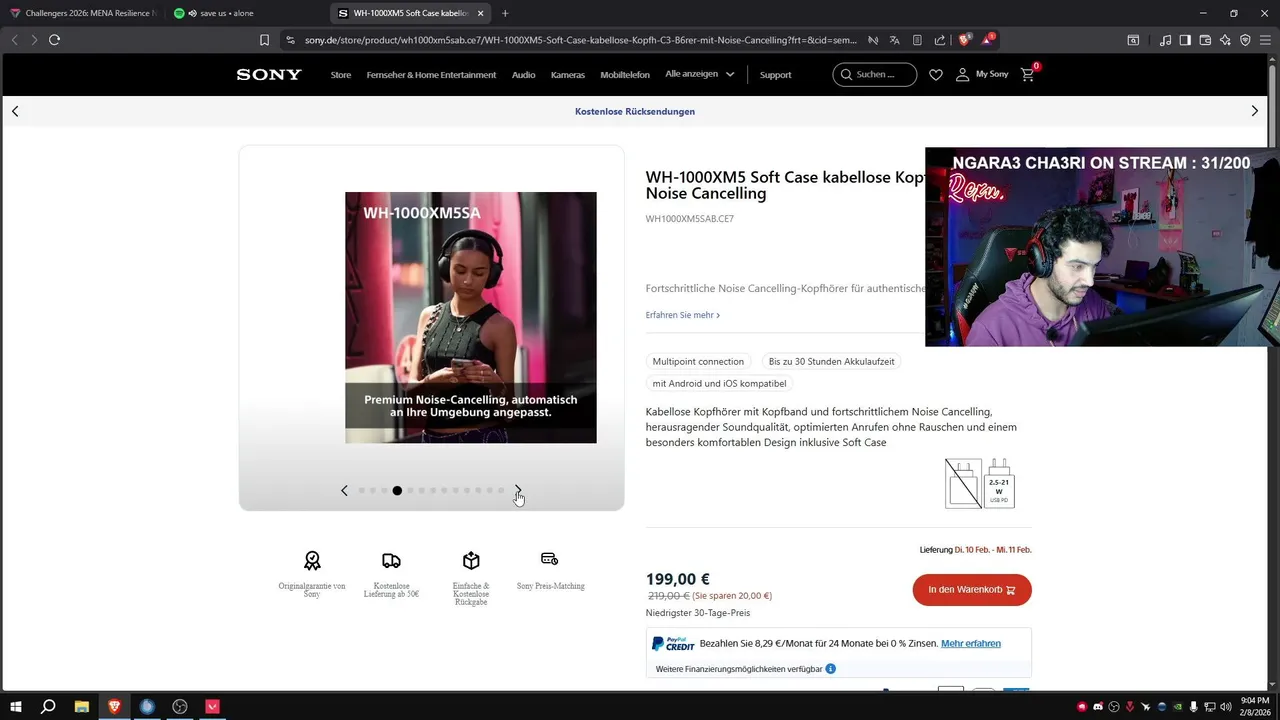Click the Einfache & Kostenlose Rückgabe box icon
Viewport: 1280px width, 720px height.
point(471,560)
